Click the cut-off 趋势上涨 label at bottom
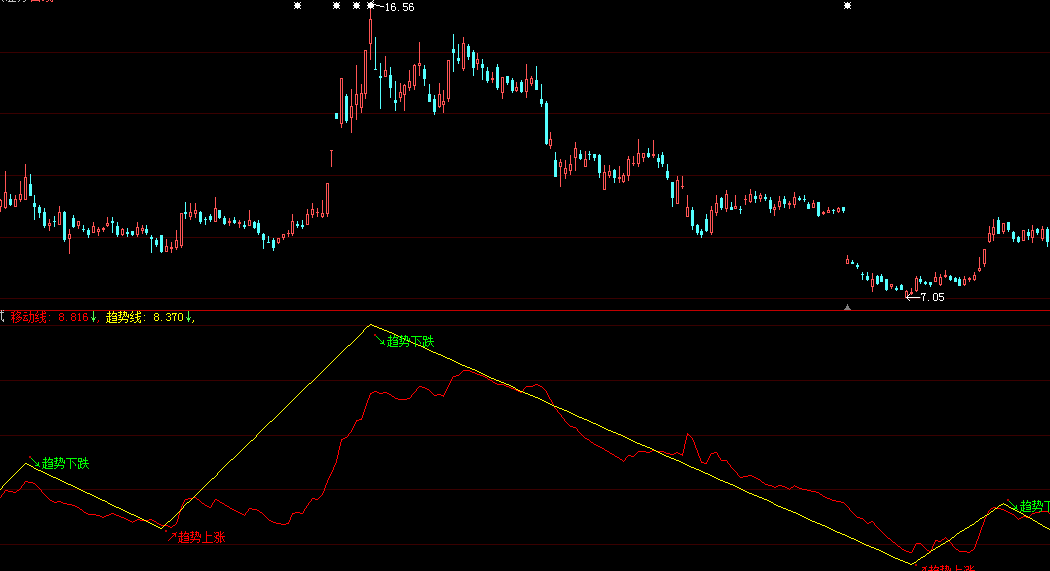The width and height of the screenshot is (1050, 571). 948,567
